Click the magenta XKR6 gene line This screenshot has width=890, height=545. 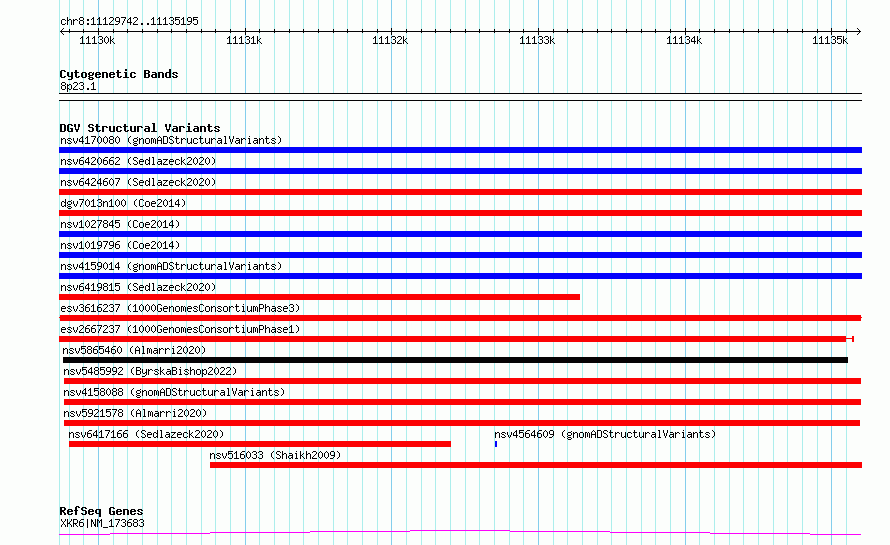[460, 533]
